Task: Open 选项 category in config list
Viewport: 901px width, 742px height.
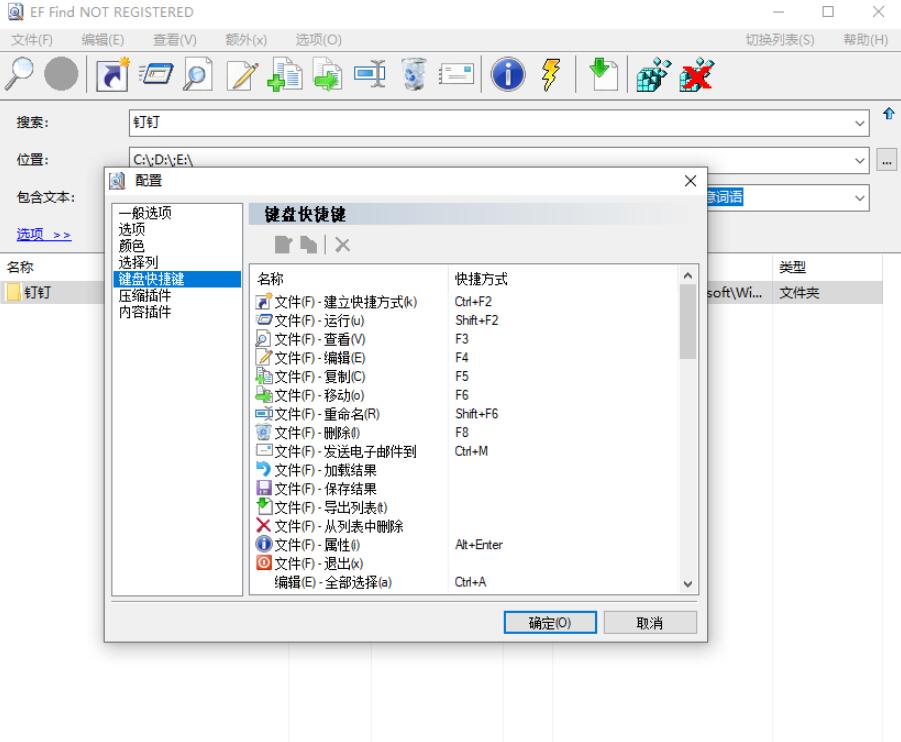Action: [177, 229]
